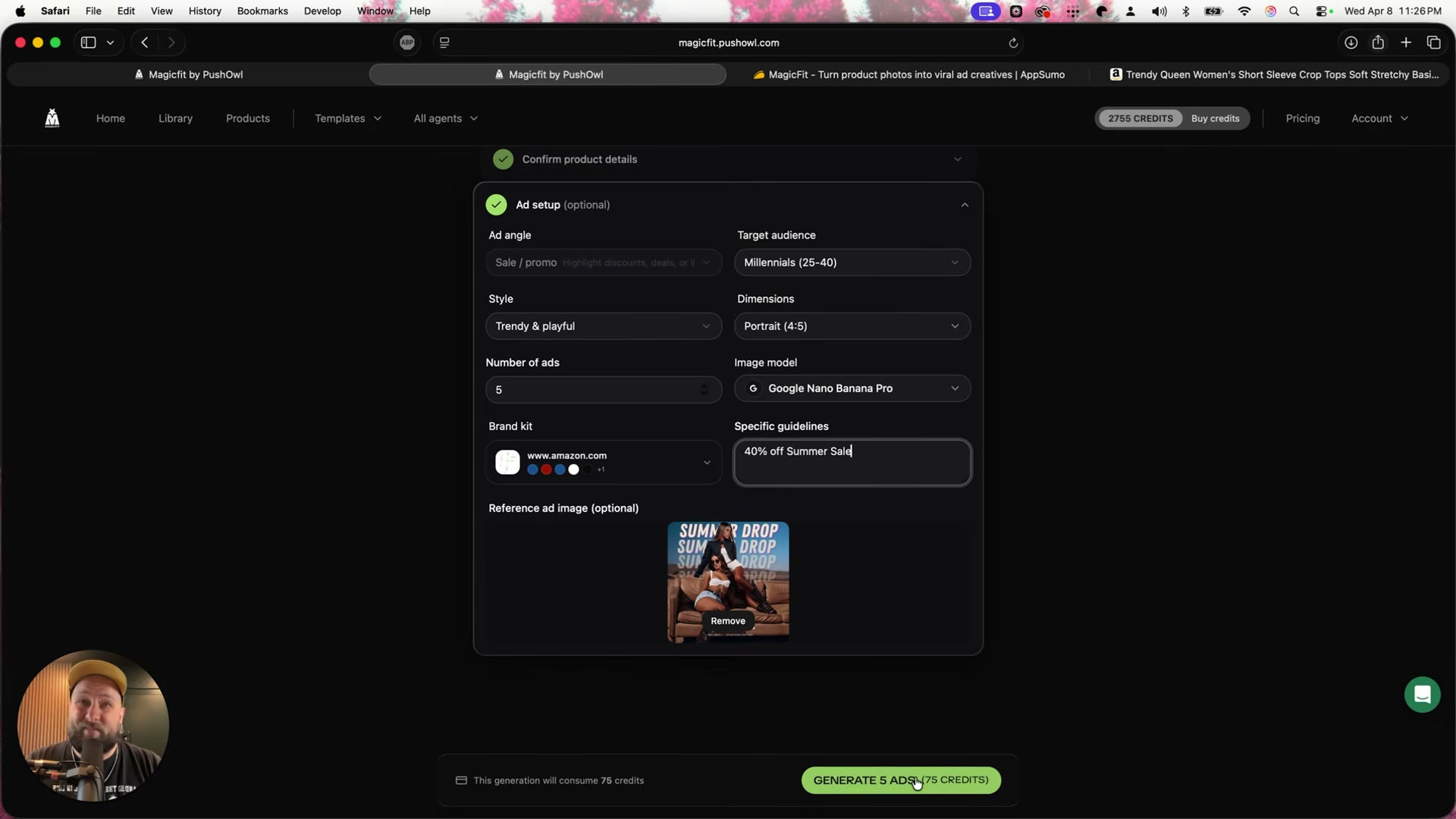Click the Confirm product details checkmark
This screenshot has width=1456, height=819.
503,159
